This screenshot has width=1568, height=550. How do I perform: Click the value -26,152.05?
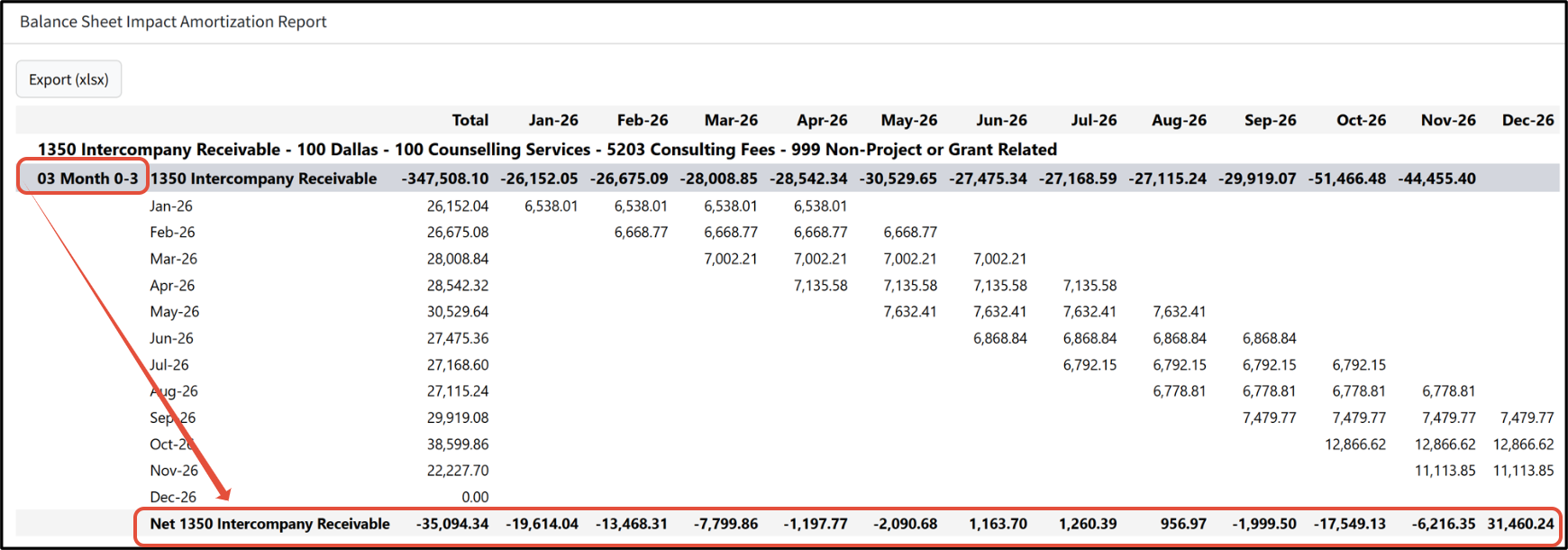pos(539,179)
